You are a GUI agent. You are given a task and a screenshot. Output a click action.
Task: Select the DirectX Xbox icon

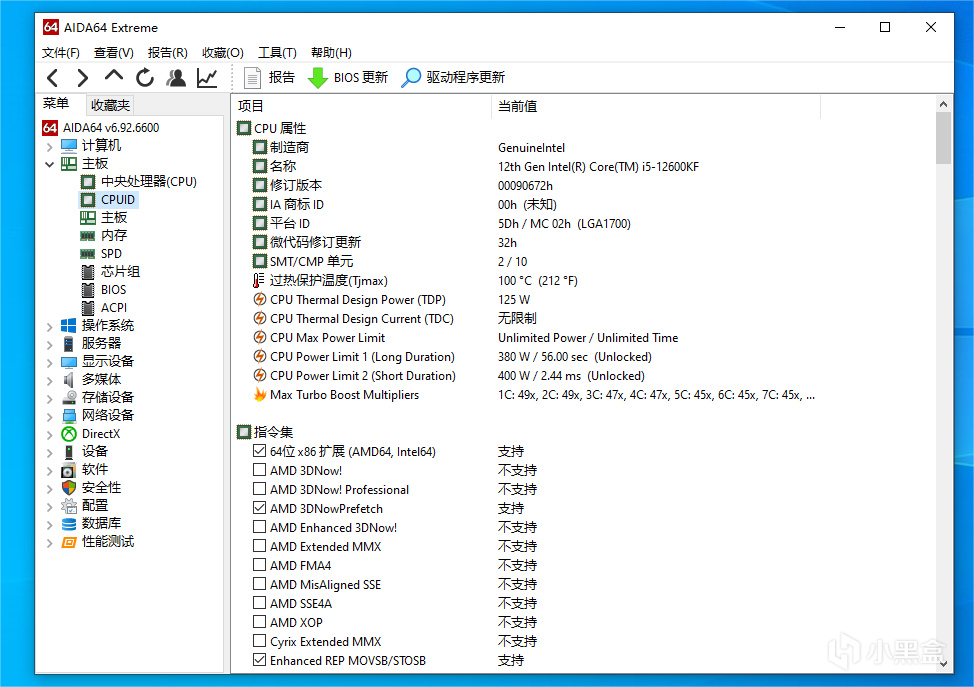coord(69,434)
